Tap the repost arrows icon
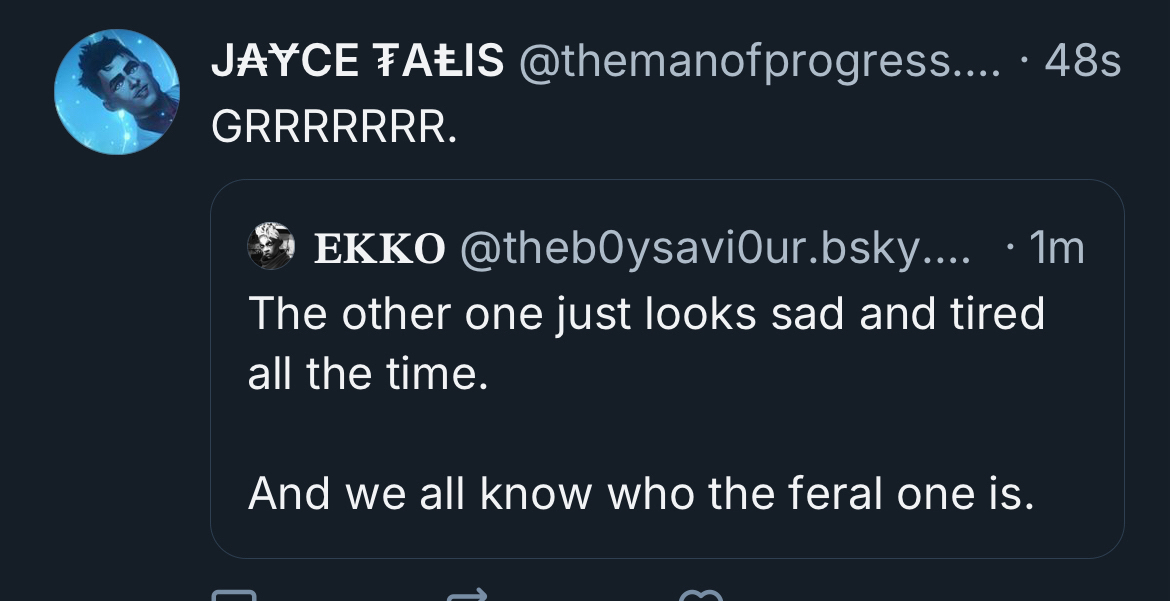The width and height of the screenshot is (1170, 601). coord(469,595)
